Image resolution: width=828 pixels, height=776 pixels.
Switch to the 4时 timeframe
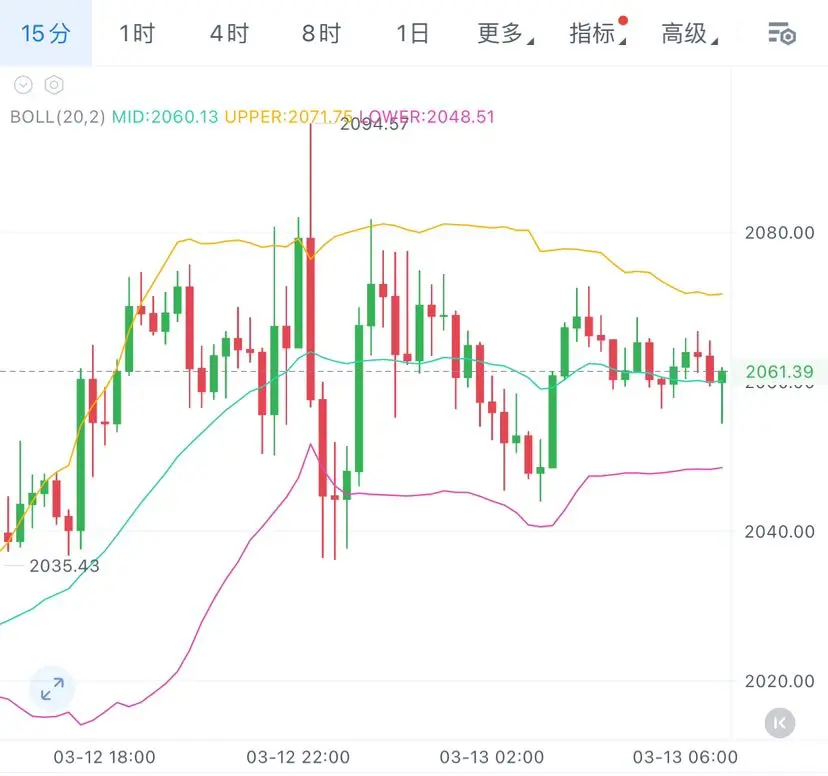pyautogui.click(x=229, y=34)
